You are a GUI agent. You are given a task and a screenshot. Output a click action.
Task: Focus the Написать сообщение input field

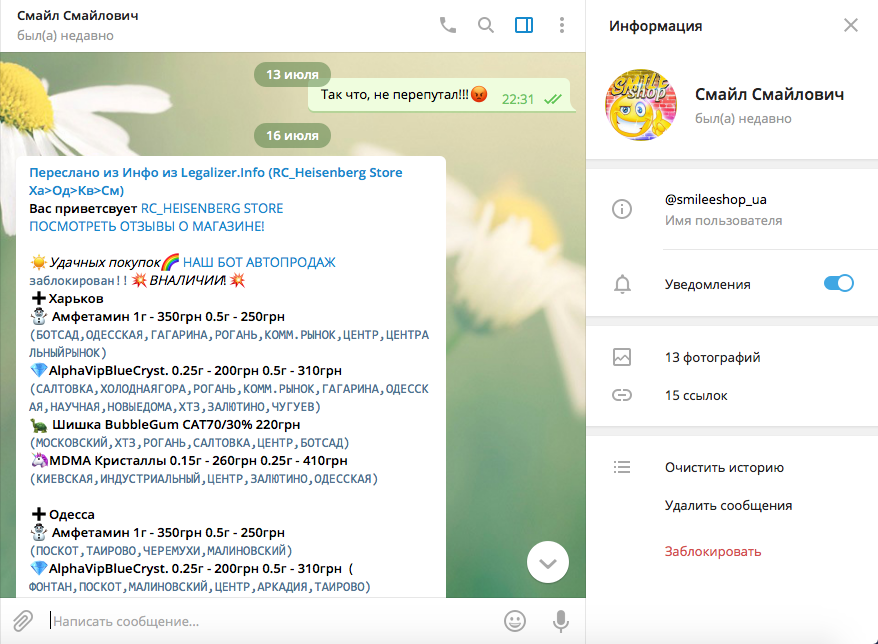point(272,621)
